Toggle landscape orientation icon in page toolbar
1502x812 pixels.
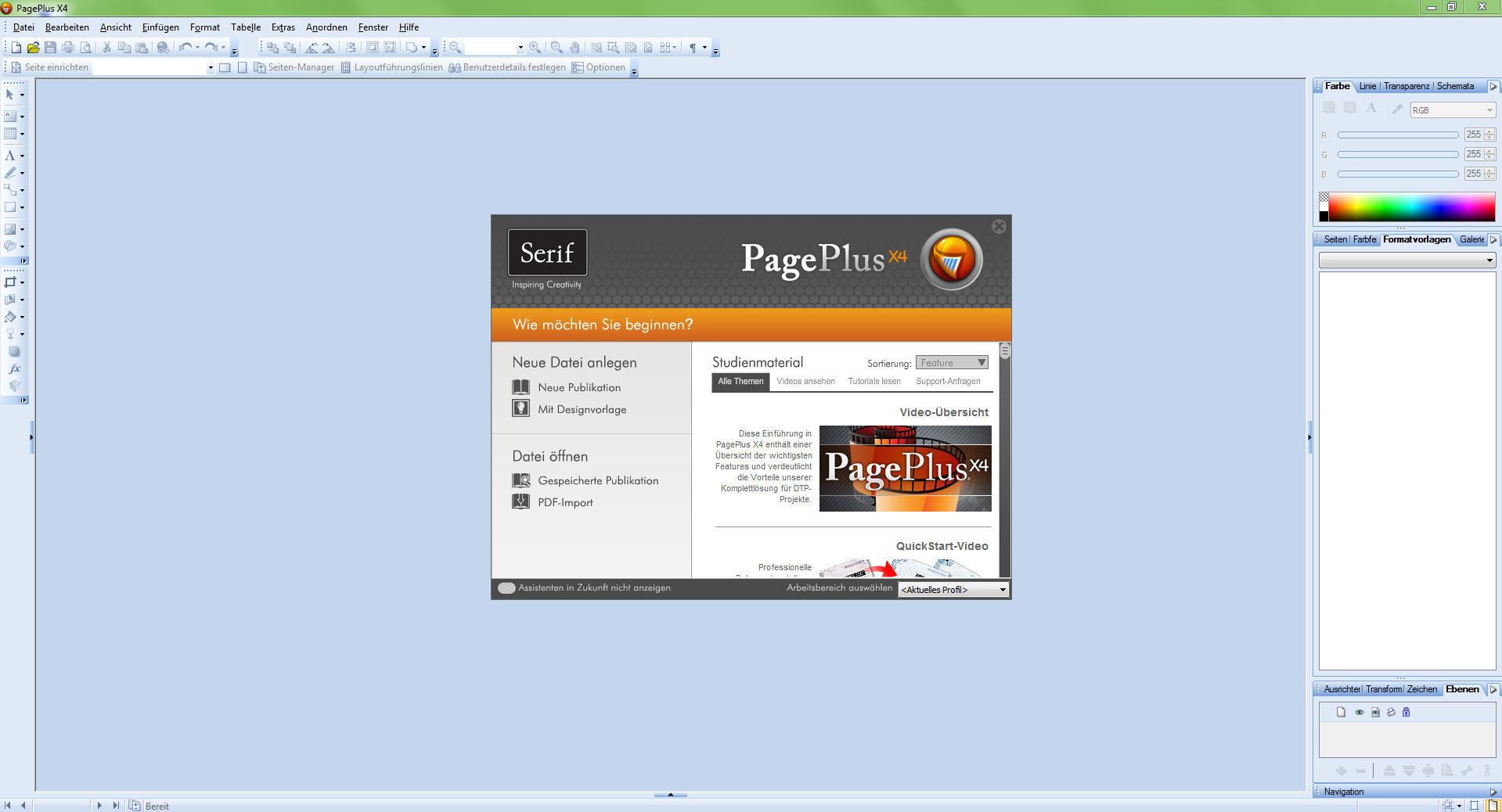point(225,67)
